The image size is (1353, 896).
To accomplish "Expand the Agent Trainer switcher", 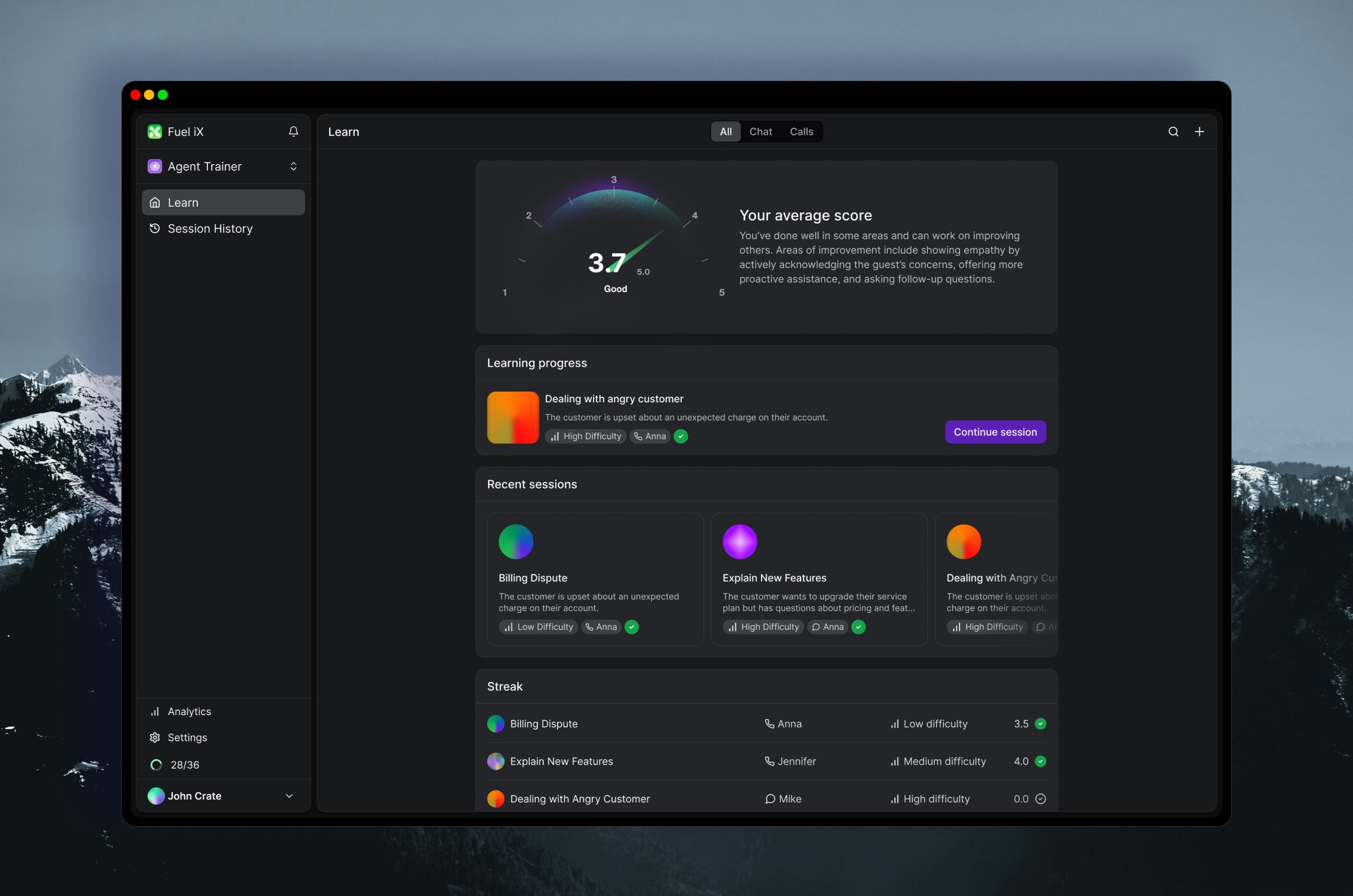I will point(293,166).
